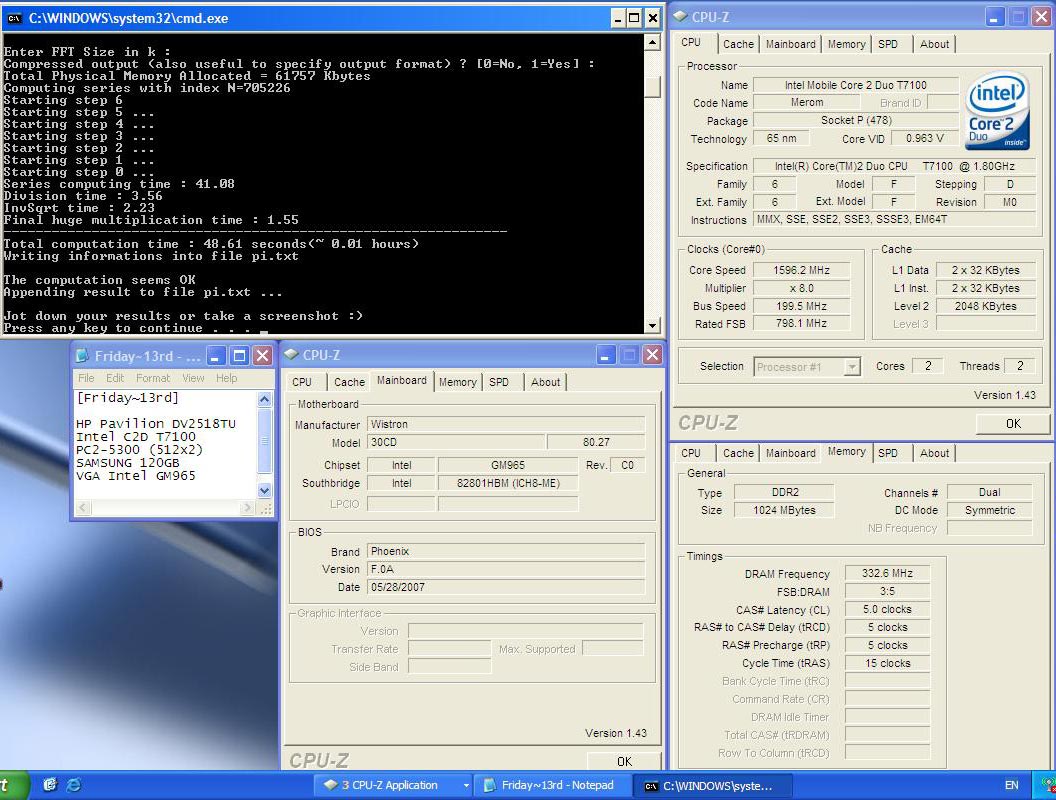Click the Manufacturer Wistron field
The width and height of the screenshot is (1056, 800).
click(506, 424)
